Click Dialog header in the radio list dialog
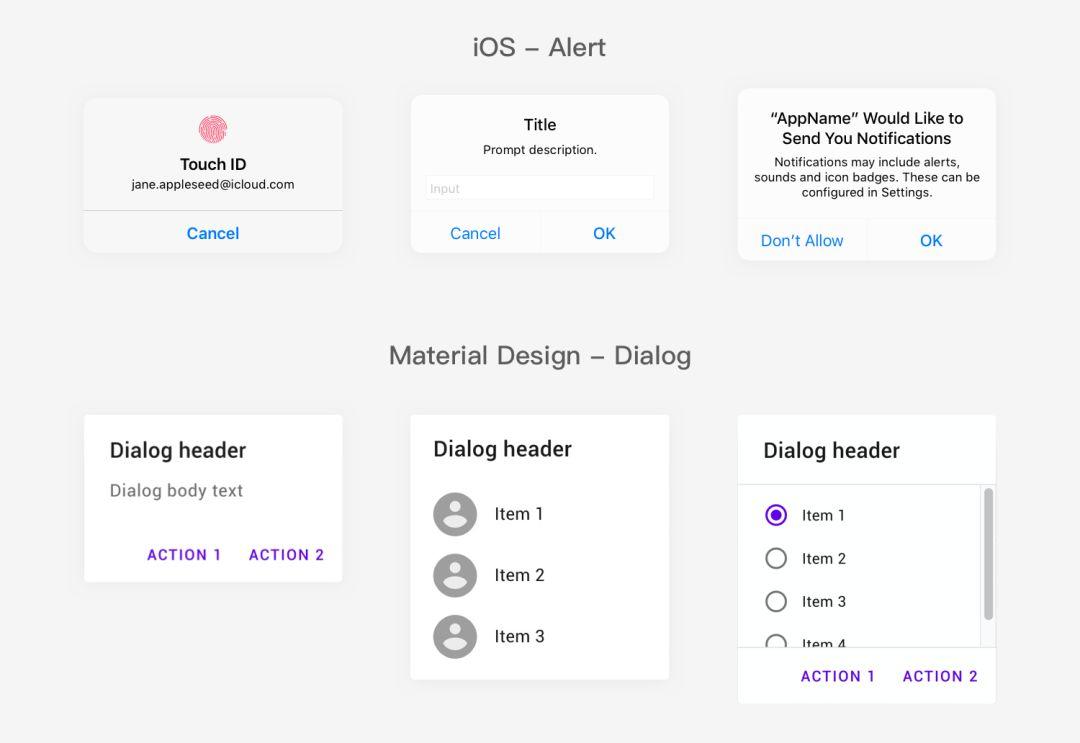 click(x=831, y=450)
